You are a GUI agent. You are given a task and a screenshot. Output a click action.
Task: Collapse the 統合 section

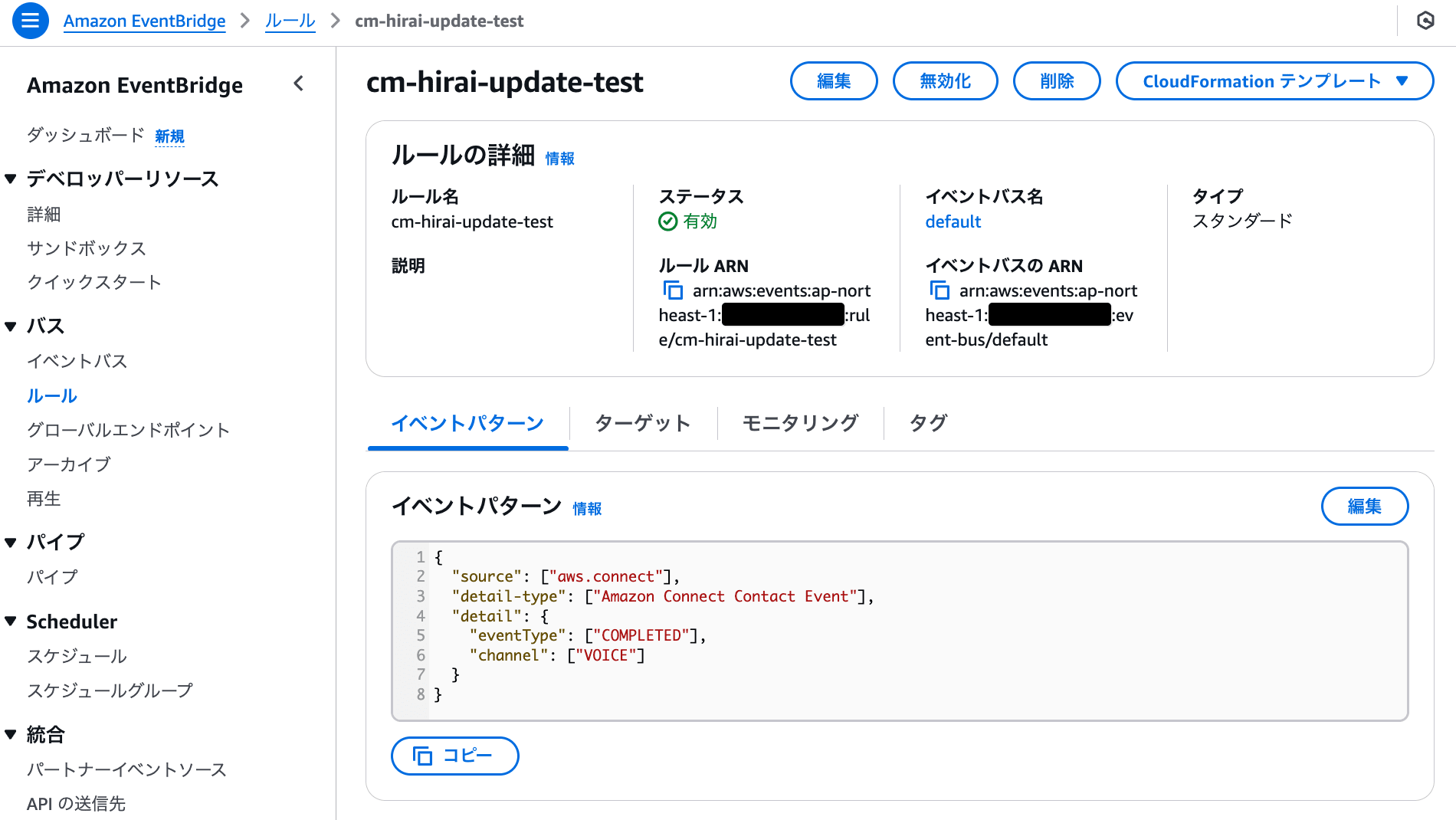(11, 734)
